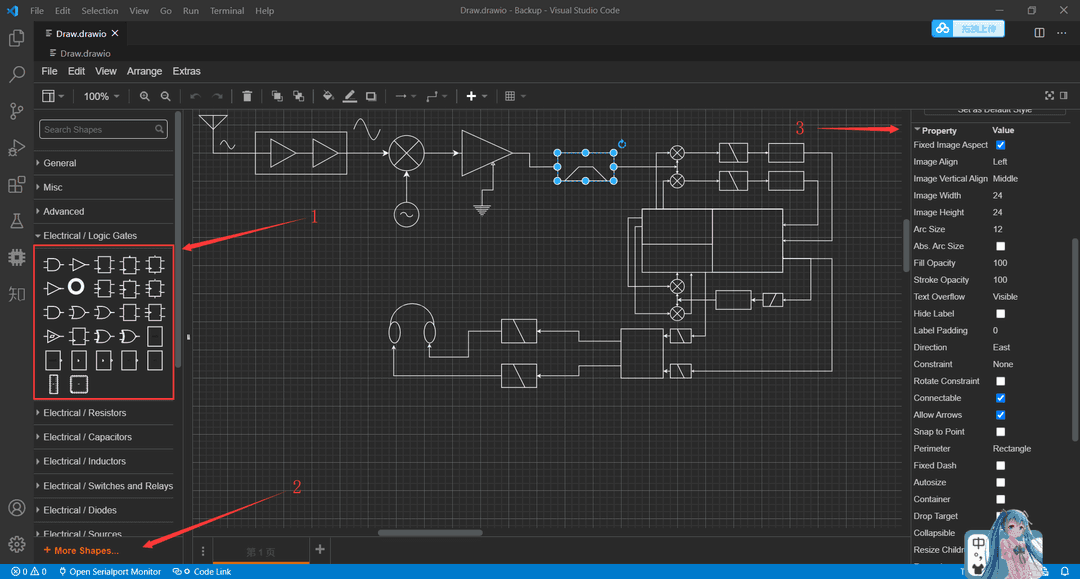This screenshot has width=1080, height=579.
Task: Open the zoom percentage dropdown
Action: pos(100,95)
